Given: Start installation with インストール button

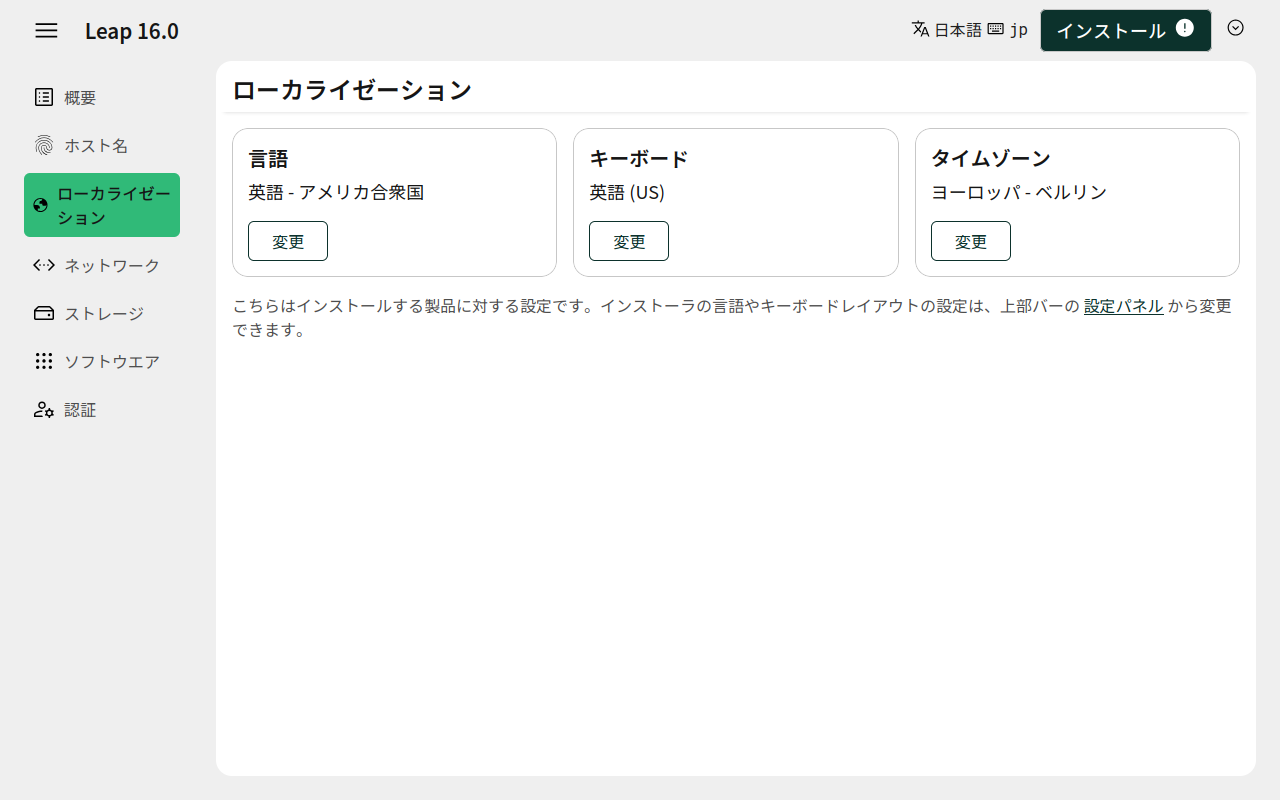Looking at the screenshot, I should [x=1126, y=30].
